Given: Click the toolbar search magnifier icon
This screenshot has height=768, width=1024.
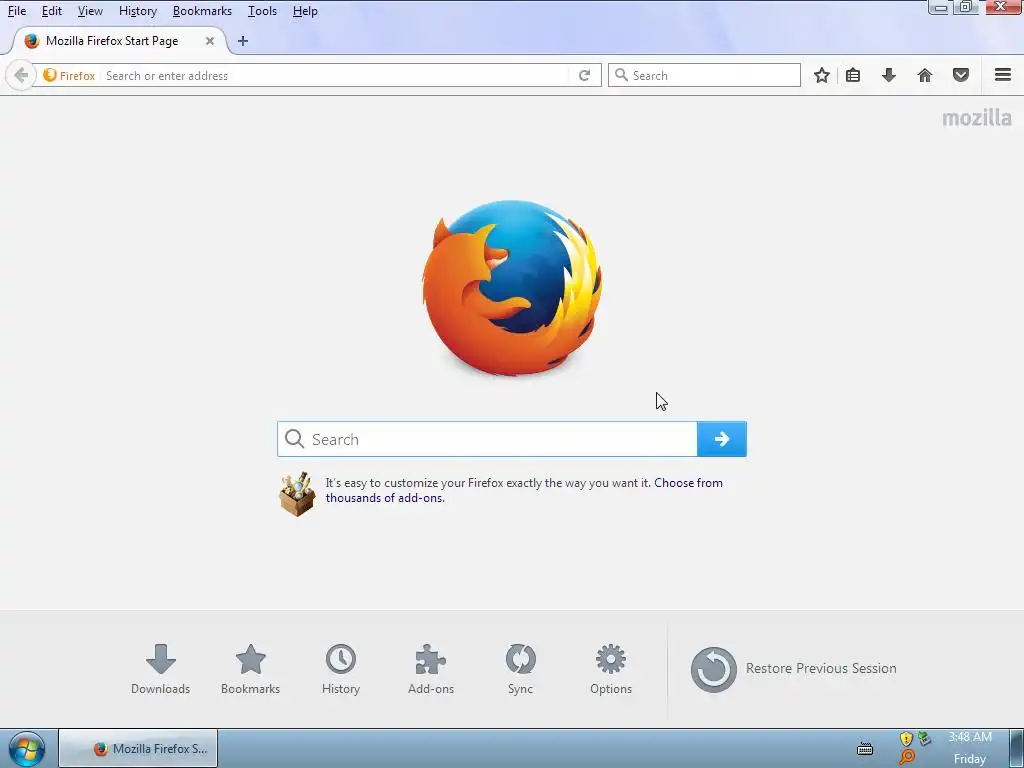Looking at the screenshot, I should pyautogui.click(x=621, y=75).
